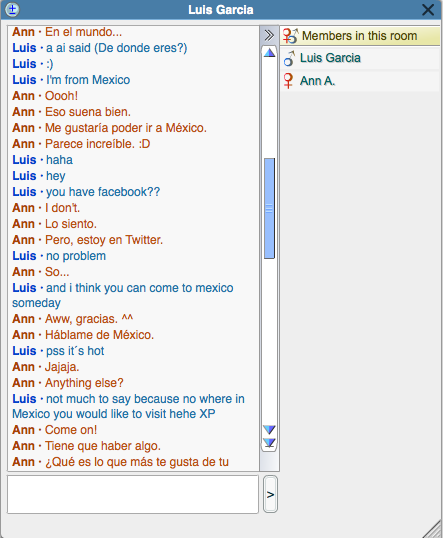Select Ann A. in members list
This screenshot has width=444, height=538.
pyautogui.click(x=360, y=81)
